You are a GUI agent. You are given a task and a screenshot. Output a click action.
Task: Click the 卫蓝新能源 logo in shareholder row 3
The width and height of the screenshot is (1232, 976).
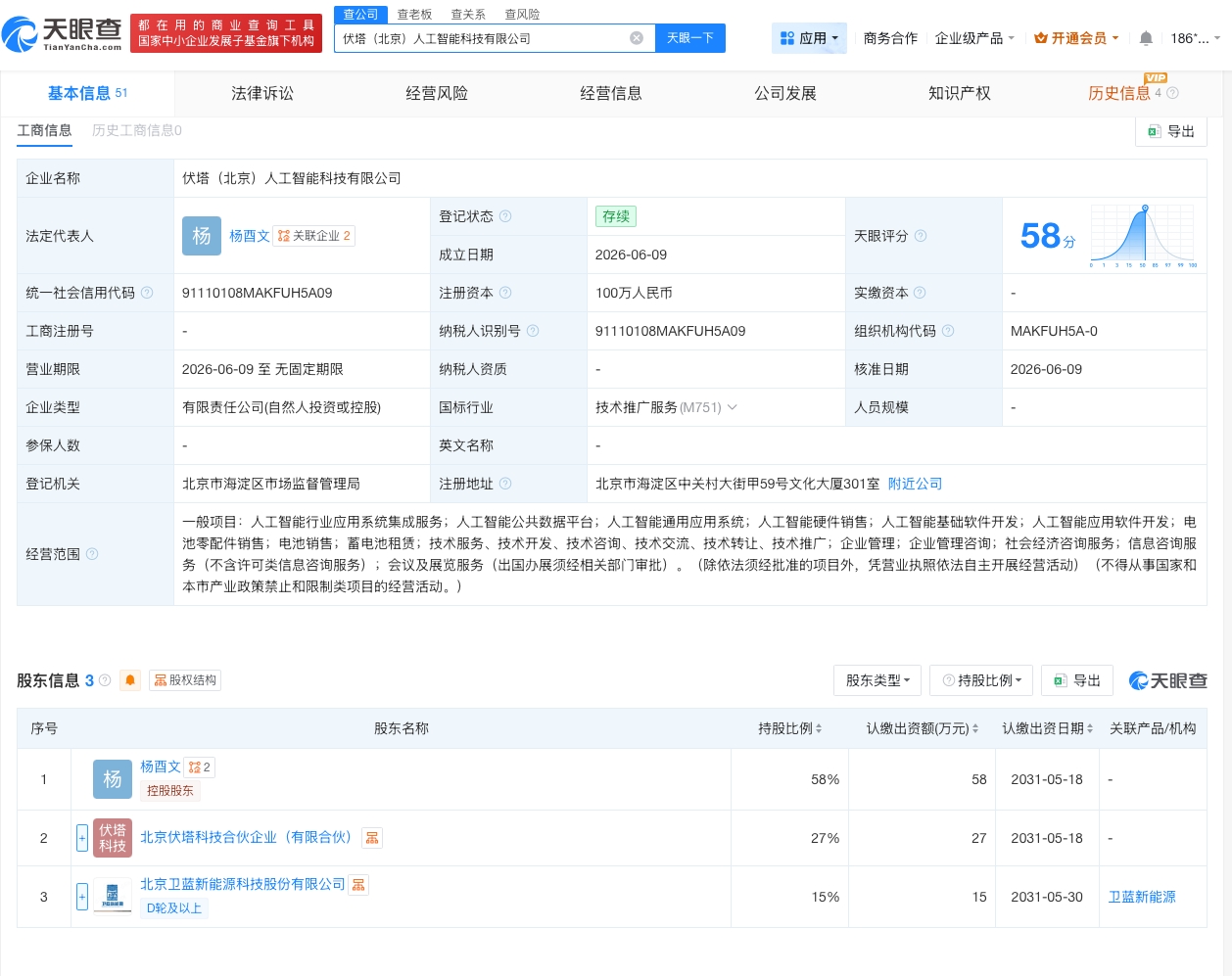[x=113, y=896]
